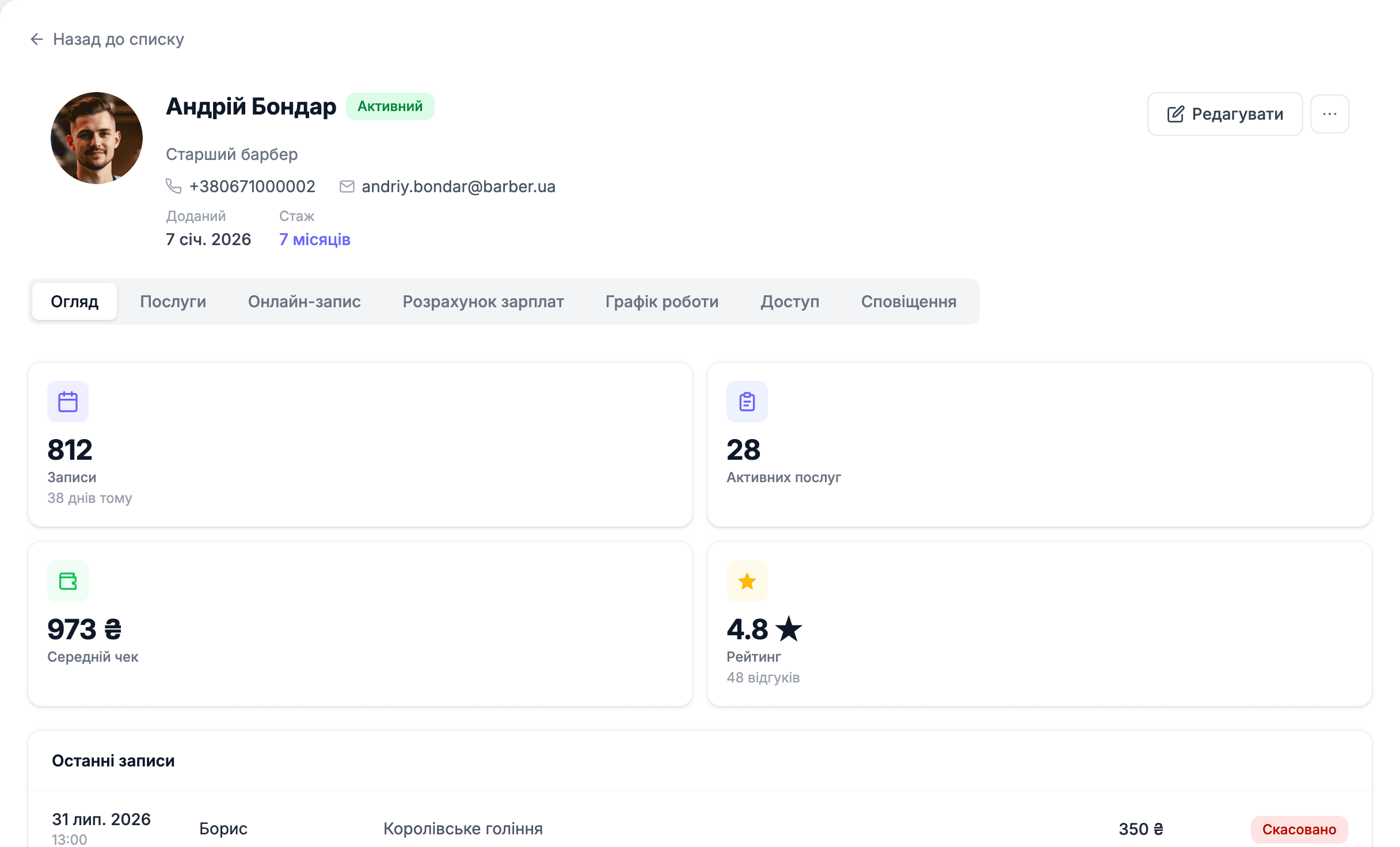This screenshot has height=847, width=1400.
Task: Click the 28 Активних послуг value
Action: 743,450
